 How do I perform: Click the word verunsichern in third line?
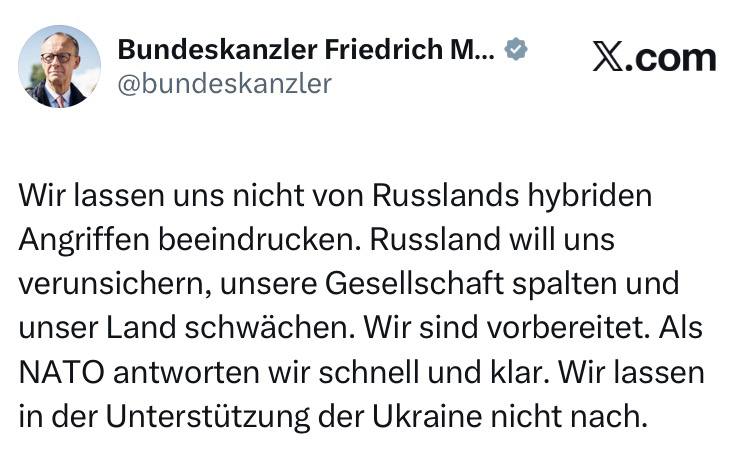[x=115, y=284]
